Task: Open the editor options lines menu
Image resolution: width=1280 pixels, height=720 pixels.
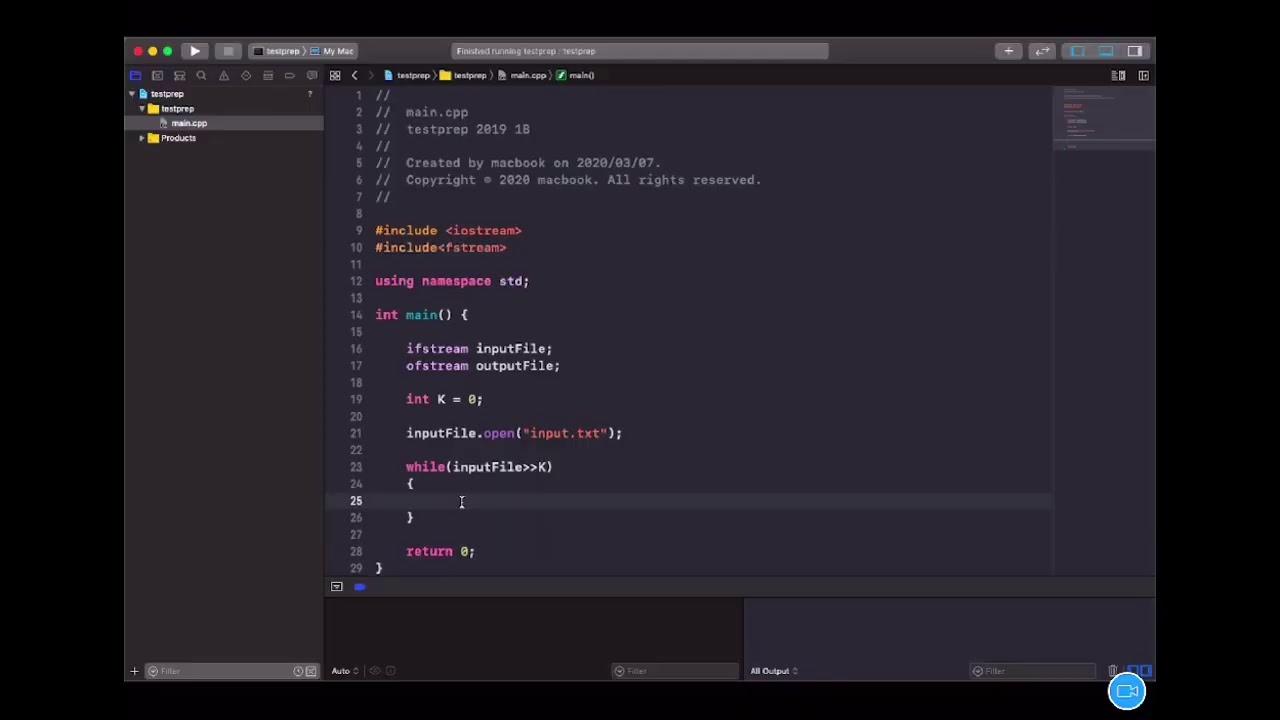Action: coord(1119,75)
